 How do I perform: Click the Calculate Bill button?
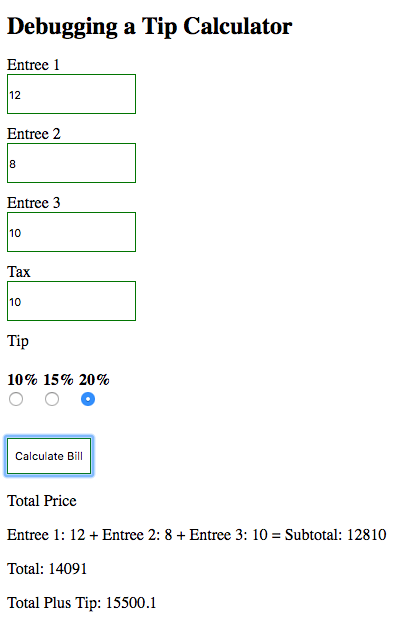click(x=49, y=456)
